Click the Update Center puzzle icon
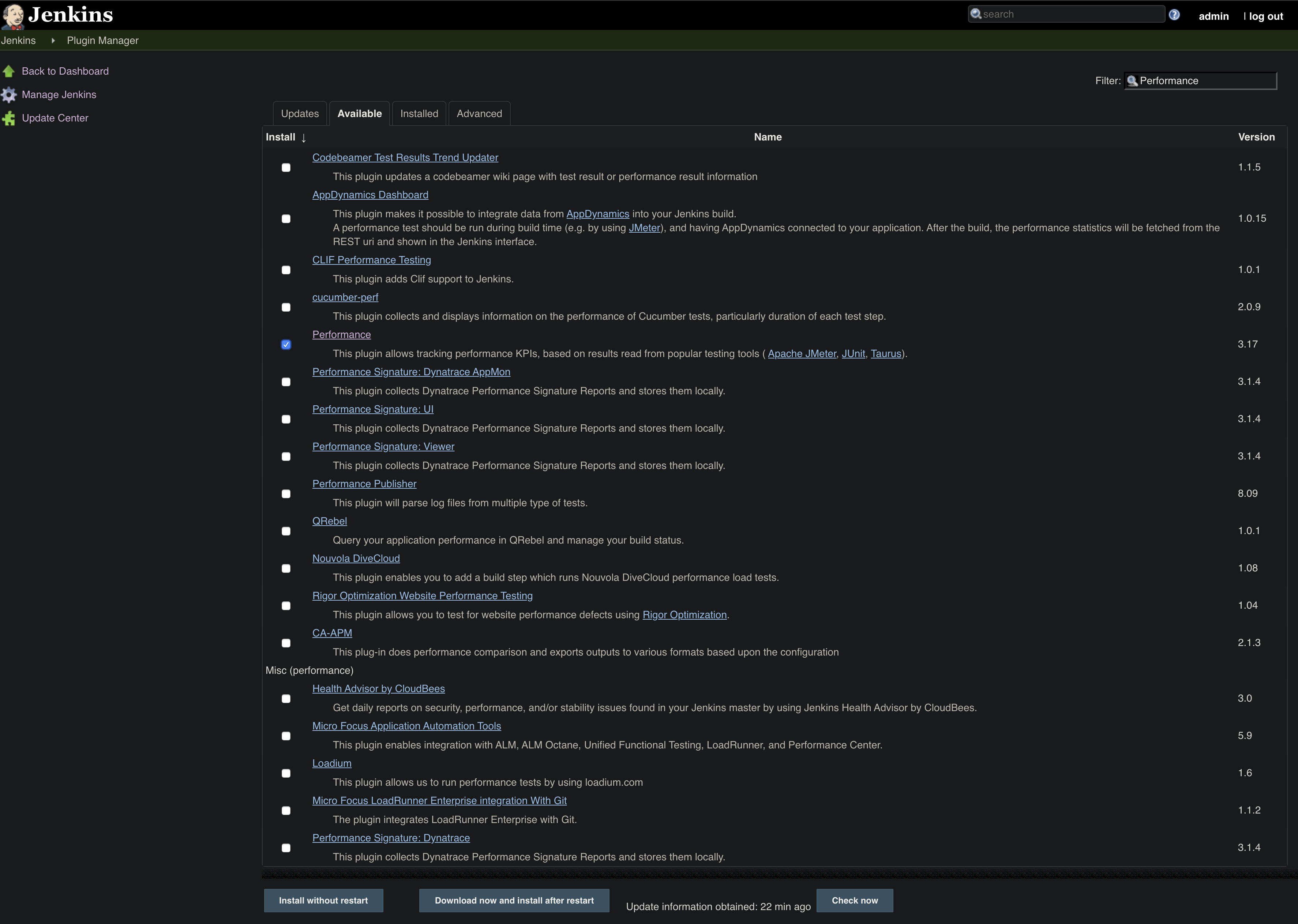Image resolution: width=1298 pixels, height=924 pixels. (x=8, y=119)
